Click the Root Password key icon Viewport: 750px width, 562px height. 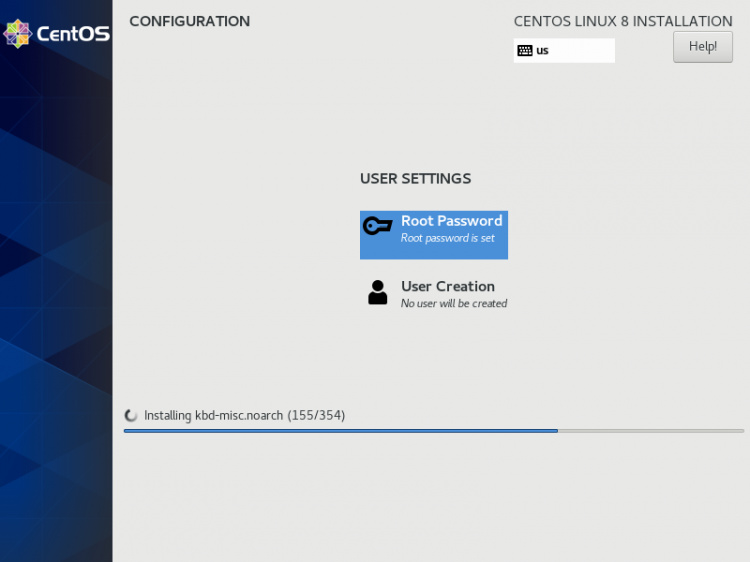tap(377, 227)
